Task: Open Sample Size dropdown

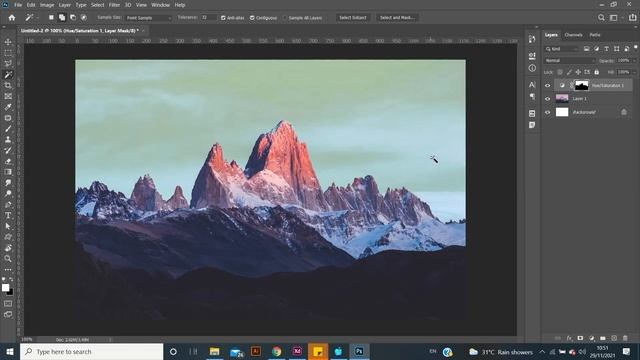Action: point(148,18)
